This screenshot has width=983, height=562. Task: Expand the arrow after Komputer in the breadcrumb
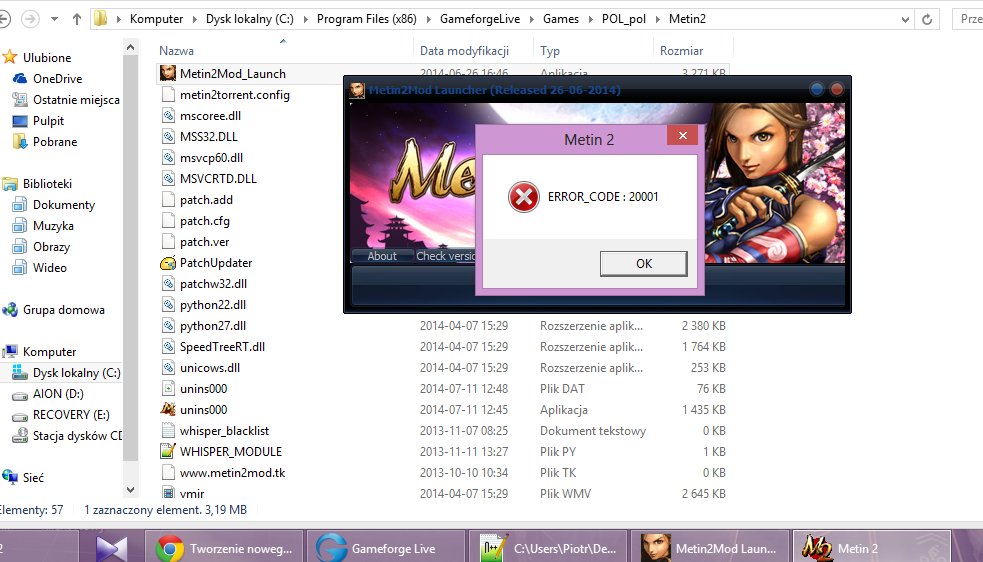point(194,19)
